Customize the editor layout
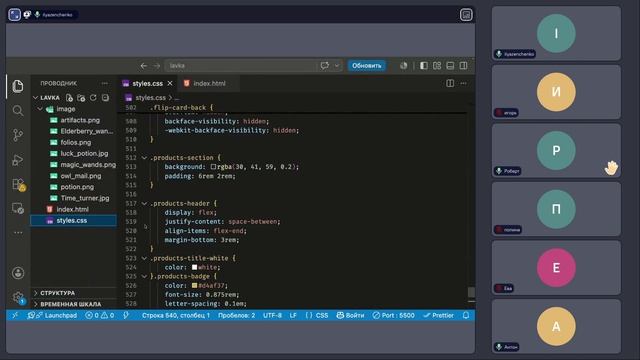Image resolution: width=640 pixels, height=360 pixels. pos(437,65)
